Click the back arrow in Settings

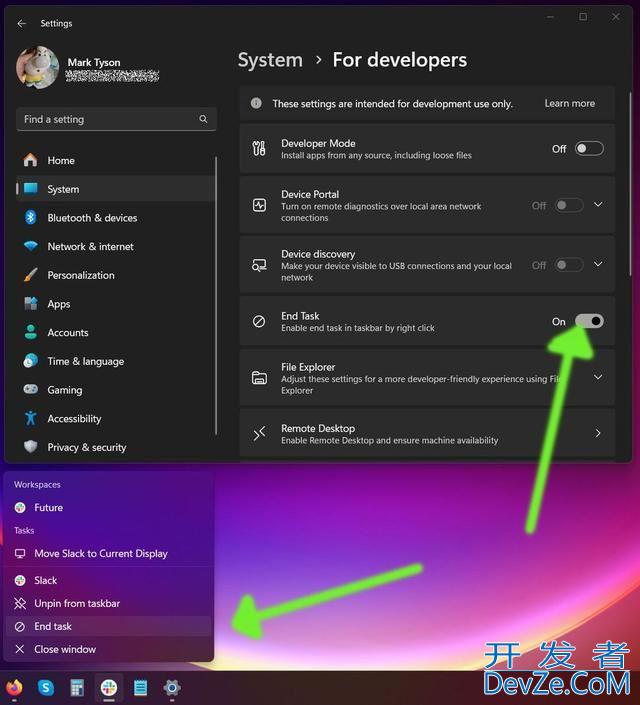click(x=22, y=23)
